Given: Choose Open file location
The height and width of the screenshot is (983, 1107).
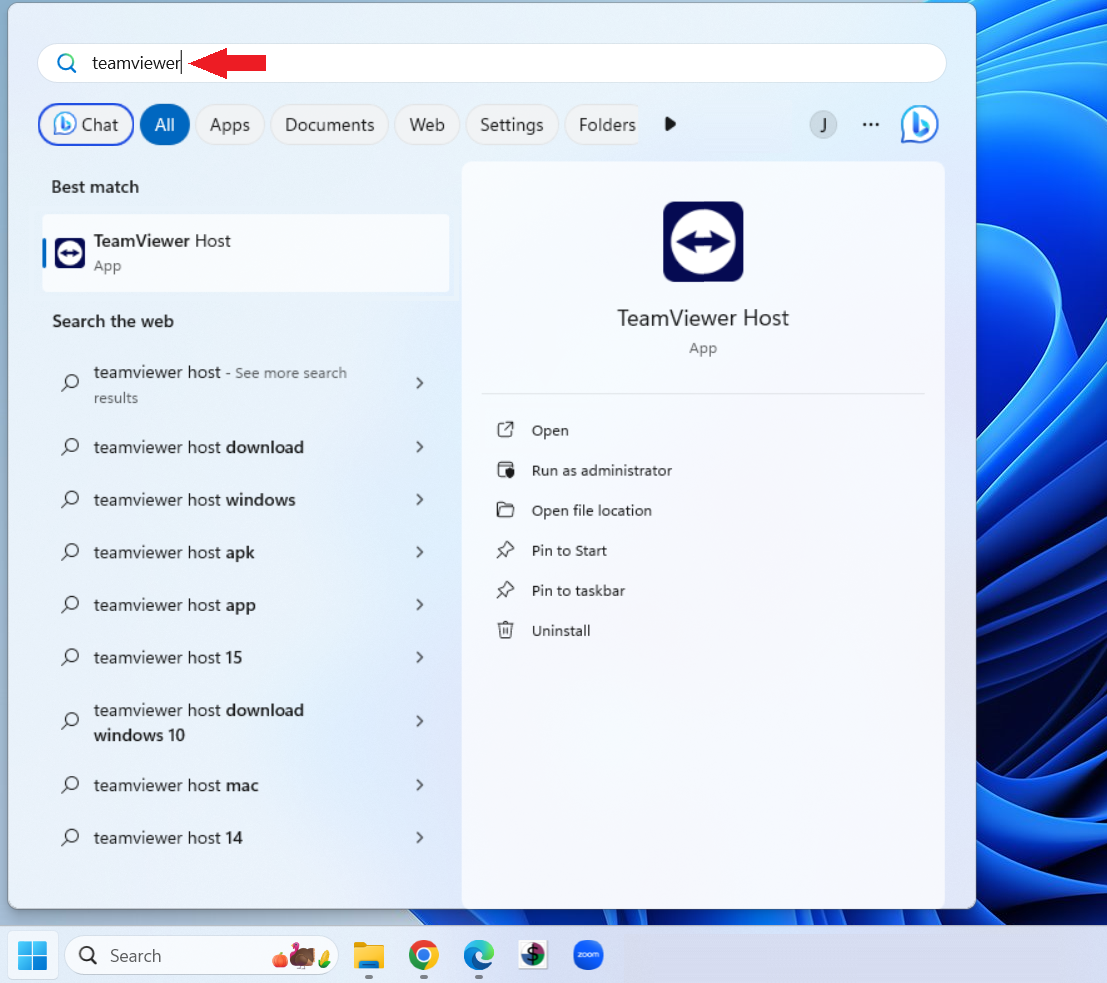Looking at the screenshot, I should 592,511.
